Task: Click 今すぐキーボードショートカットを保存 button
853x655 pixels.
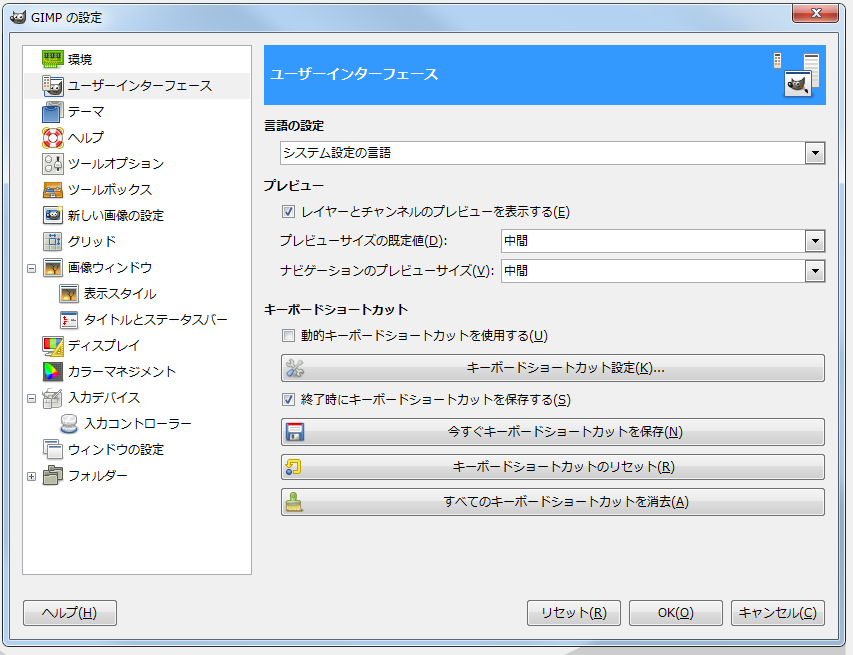Action: click(x=553, y=432)
